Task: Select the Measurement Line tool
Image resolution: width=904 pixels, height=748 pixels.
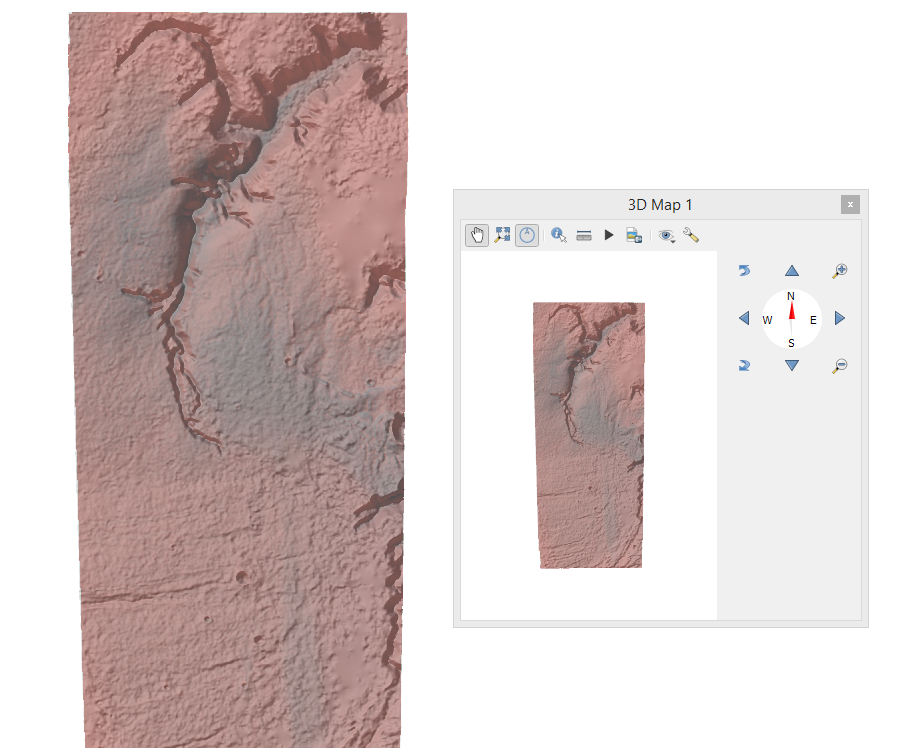Action: 583,235
